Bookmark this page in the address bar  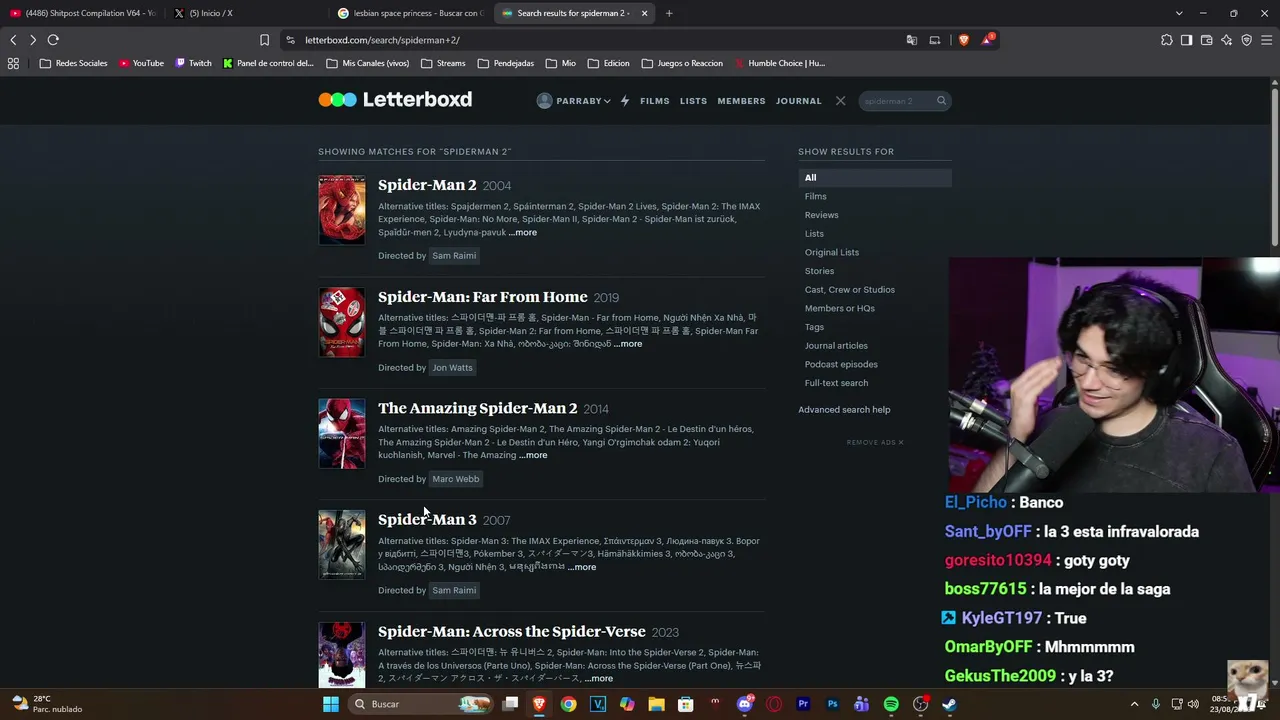pyautogui.click(x=264, y=40)
